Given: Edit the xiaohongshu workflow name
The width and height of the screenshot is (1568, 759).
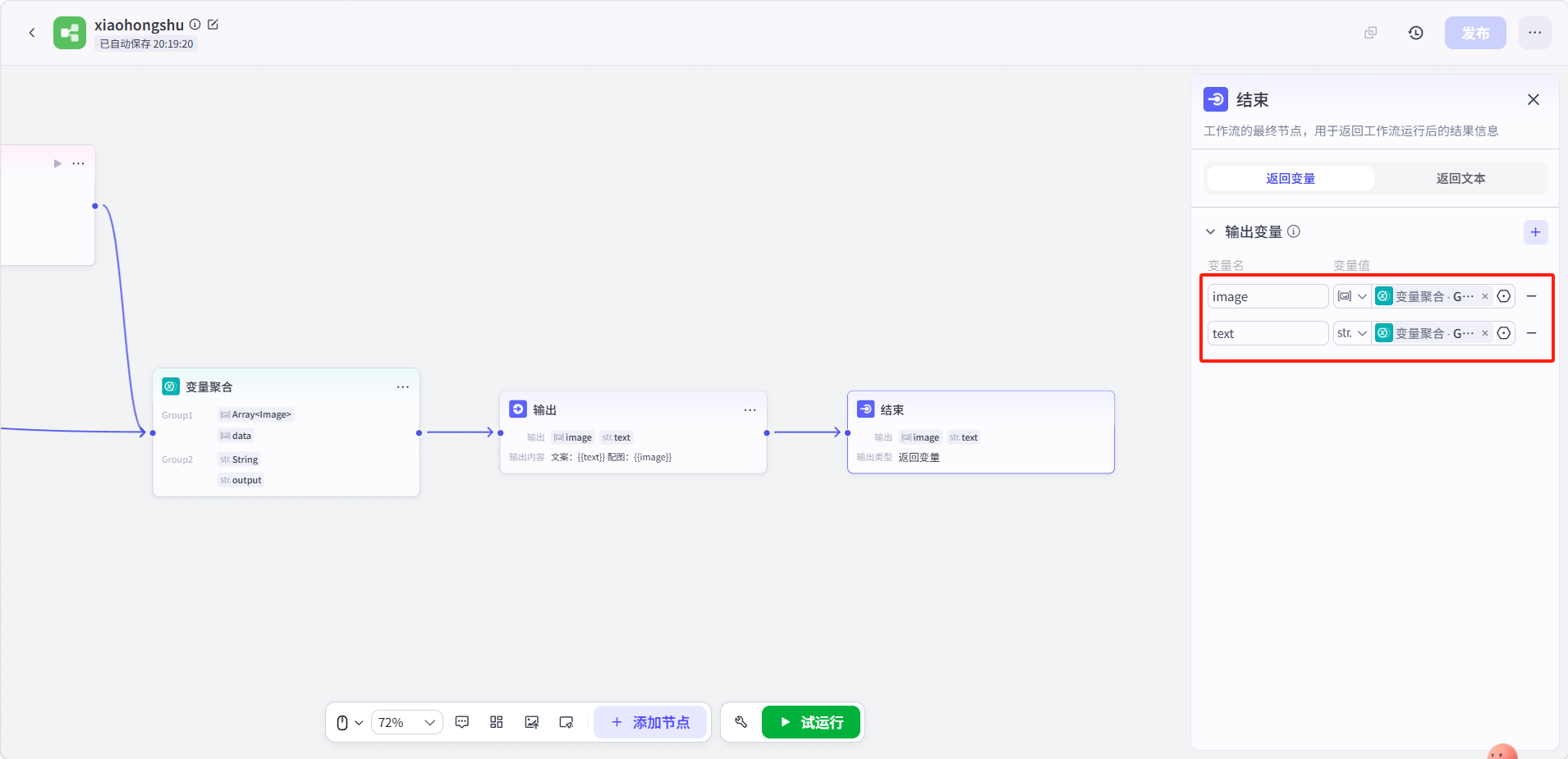Looking at the screenshot, I should (x=213, y=25).
